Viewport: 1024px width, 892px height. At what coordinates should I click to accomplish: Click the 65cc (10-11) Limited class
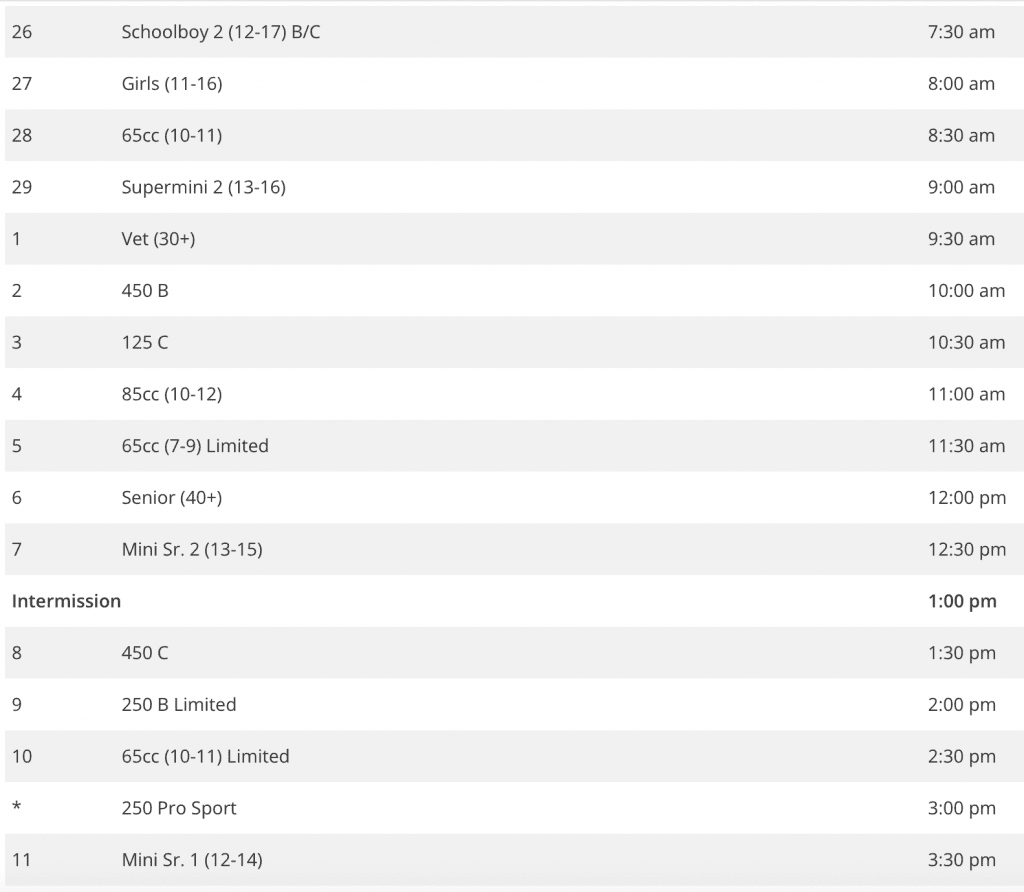click(205, 757)
